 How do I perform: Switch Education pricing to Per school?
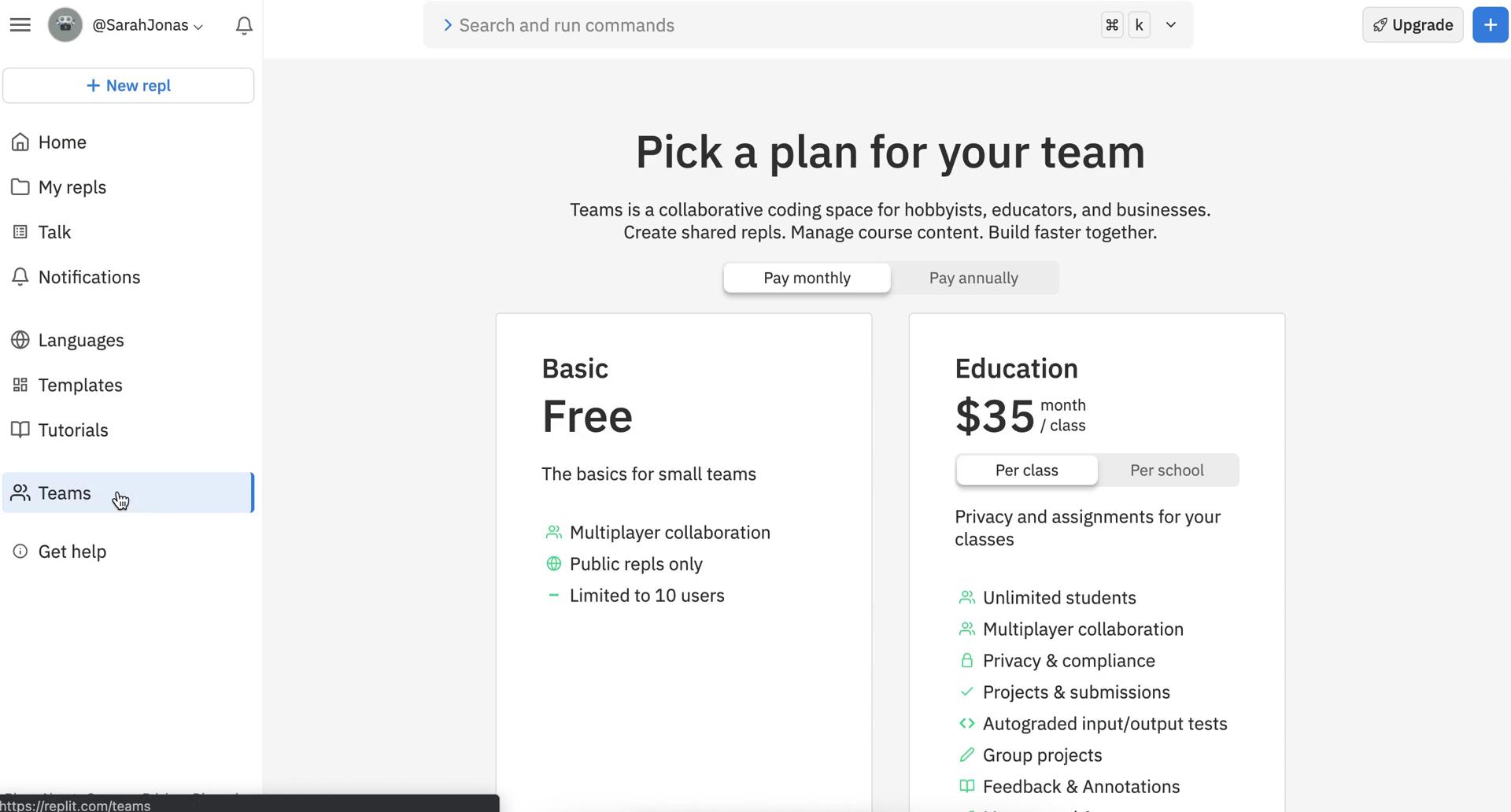tap(1166, 471)
